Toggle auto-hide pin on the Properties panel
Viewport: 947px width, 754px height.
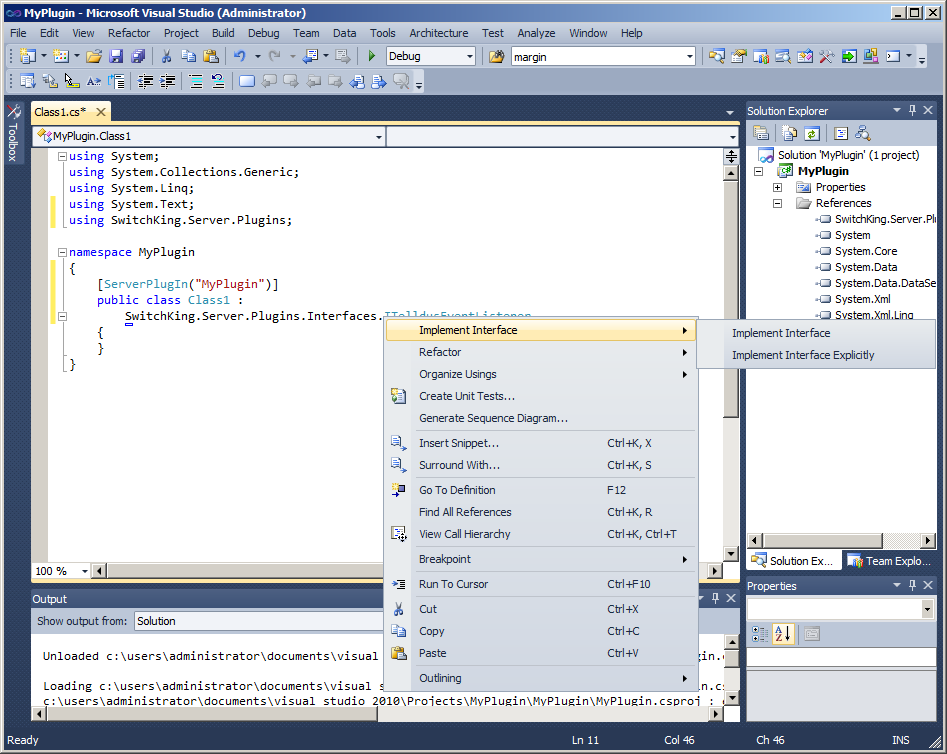[913, 585]
